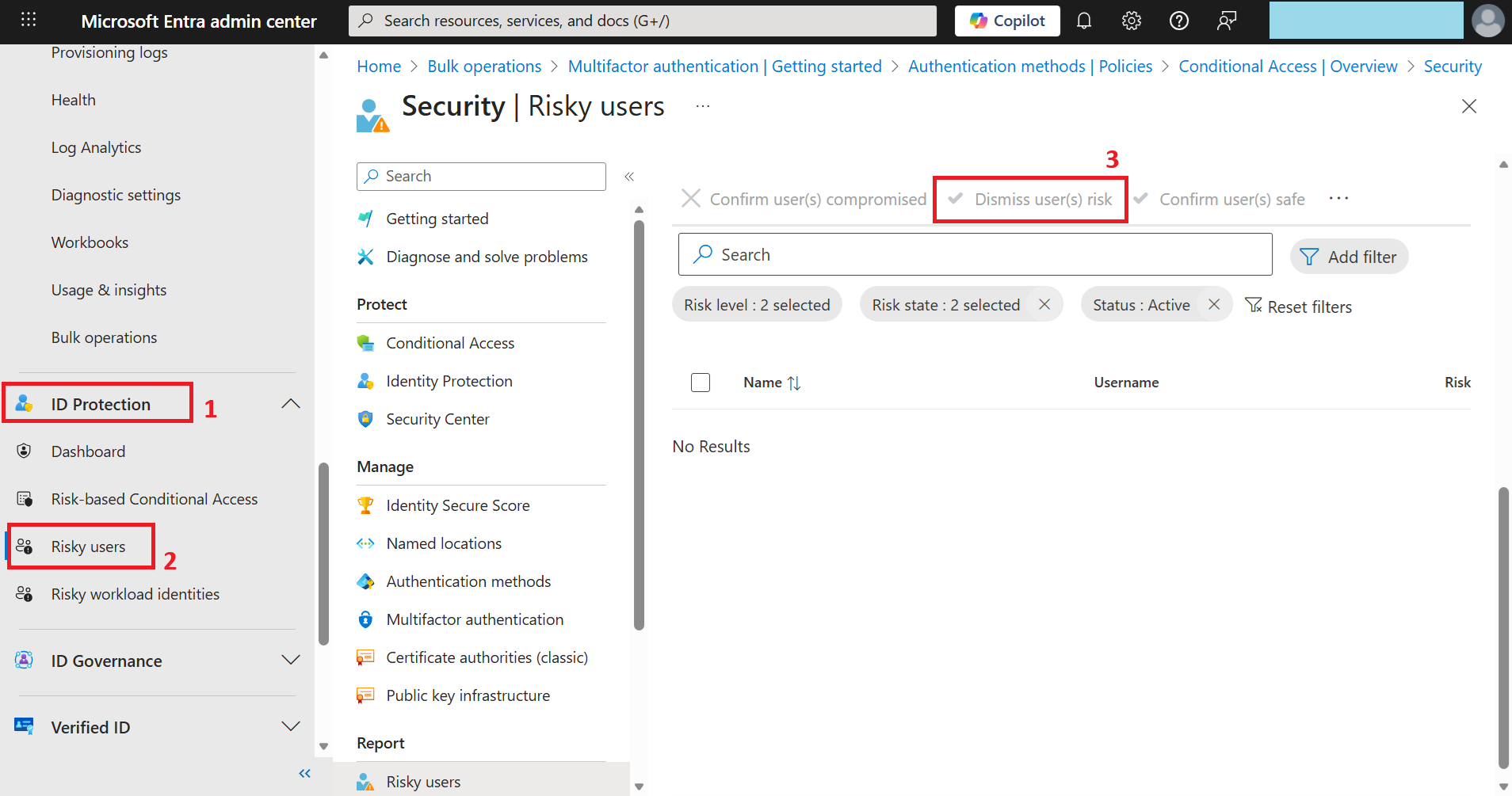Open Log Analytics in sidebar

click(96, 147)
